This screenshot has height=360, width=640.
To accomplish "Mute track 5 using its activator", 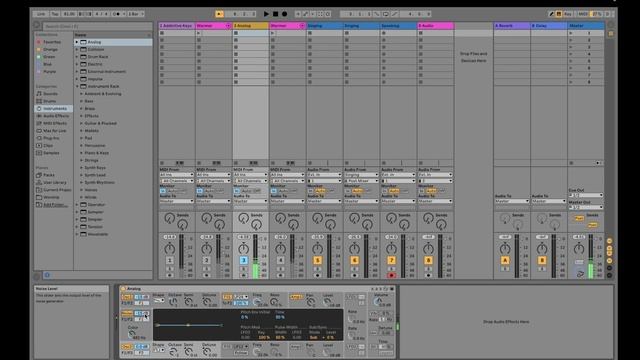I will [x=318, y=260].
